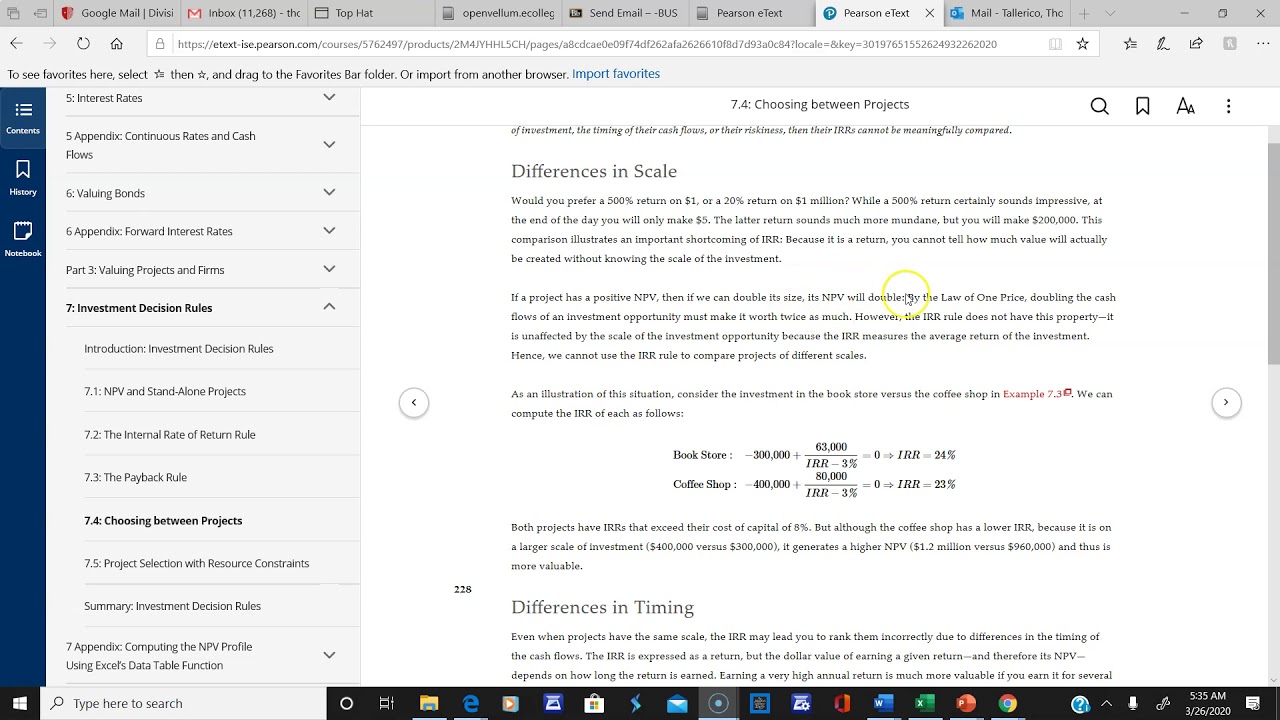Viewport: 1280px width, 720px height.
Task: Open Windows Task View
Action: tap(387, 703)
